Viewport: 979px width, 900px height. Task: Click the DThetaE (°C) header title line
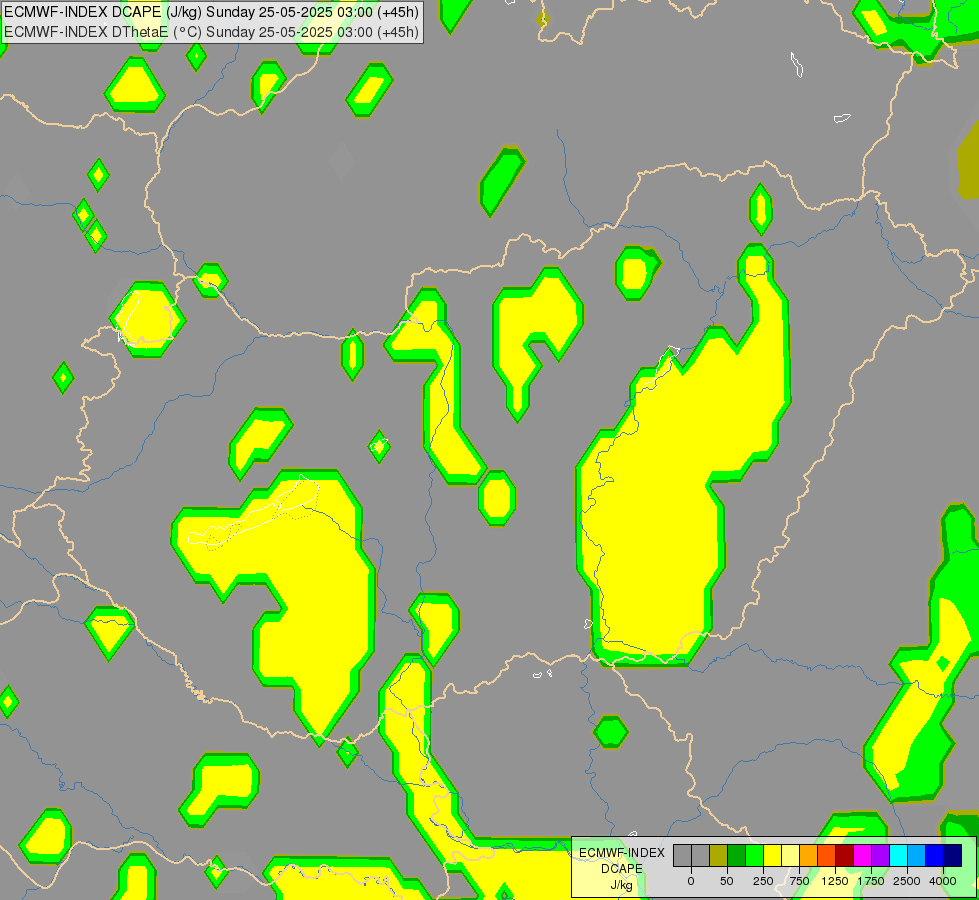211,31
